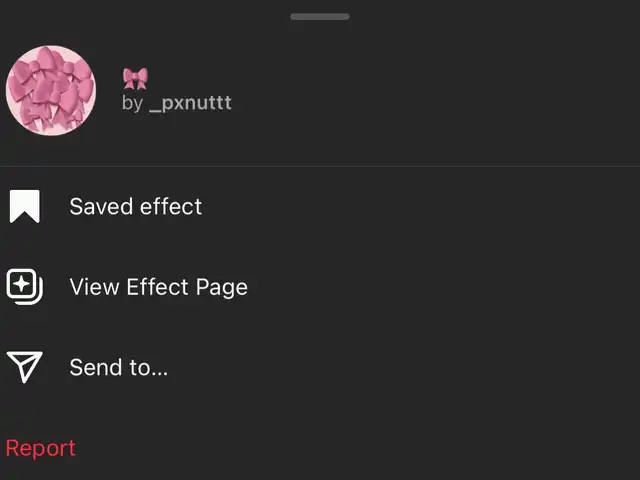Click the "by" text before the username
Image resolution: width=640 pixels, height=480 pixels.
[x=132, y=103]
